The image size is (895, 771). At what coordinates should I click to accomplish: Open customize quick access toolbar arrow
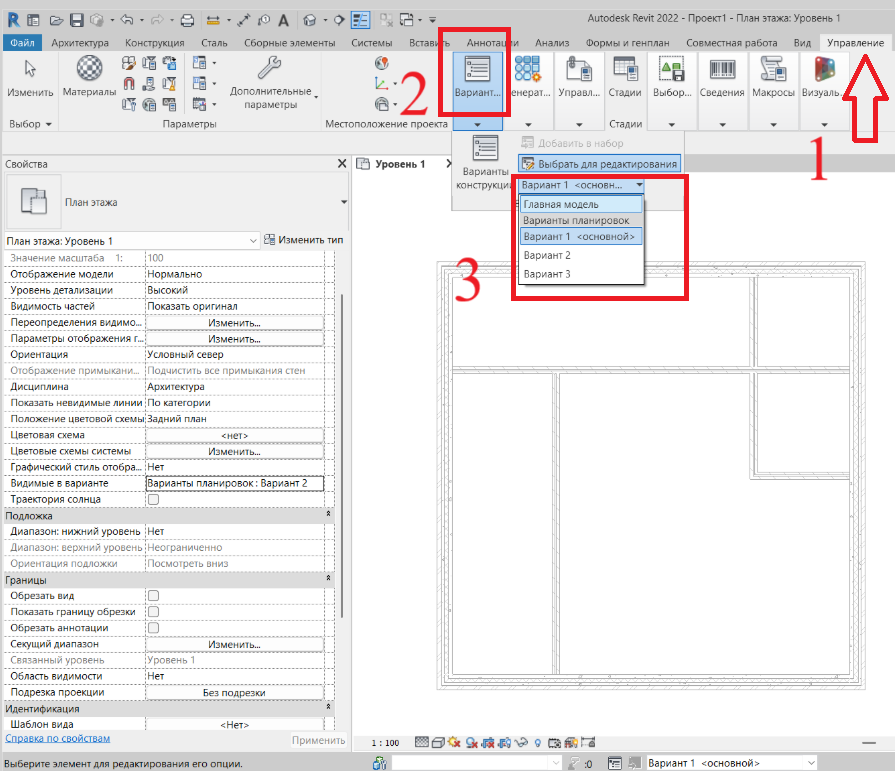(x=433, y=21)
